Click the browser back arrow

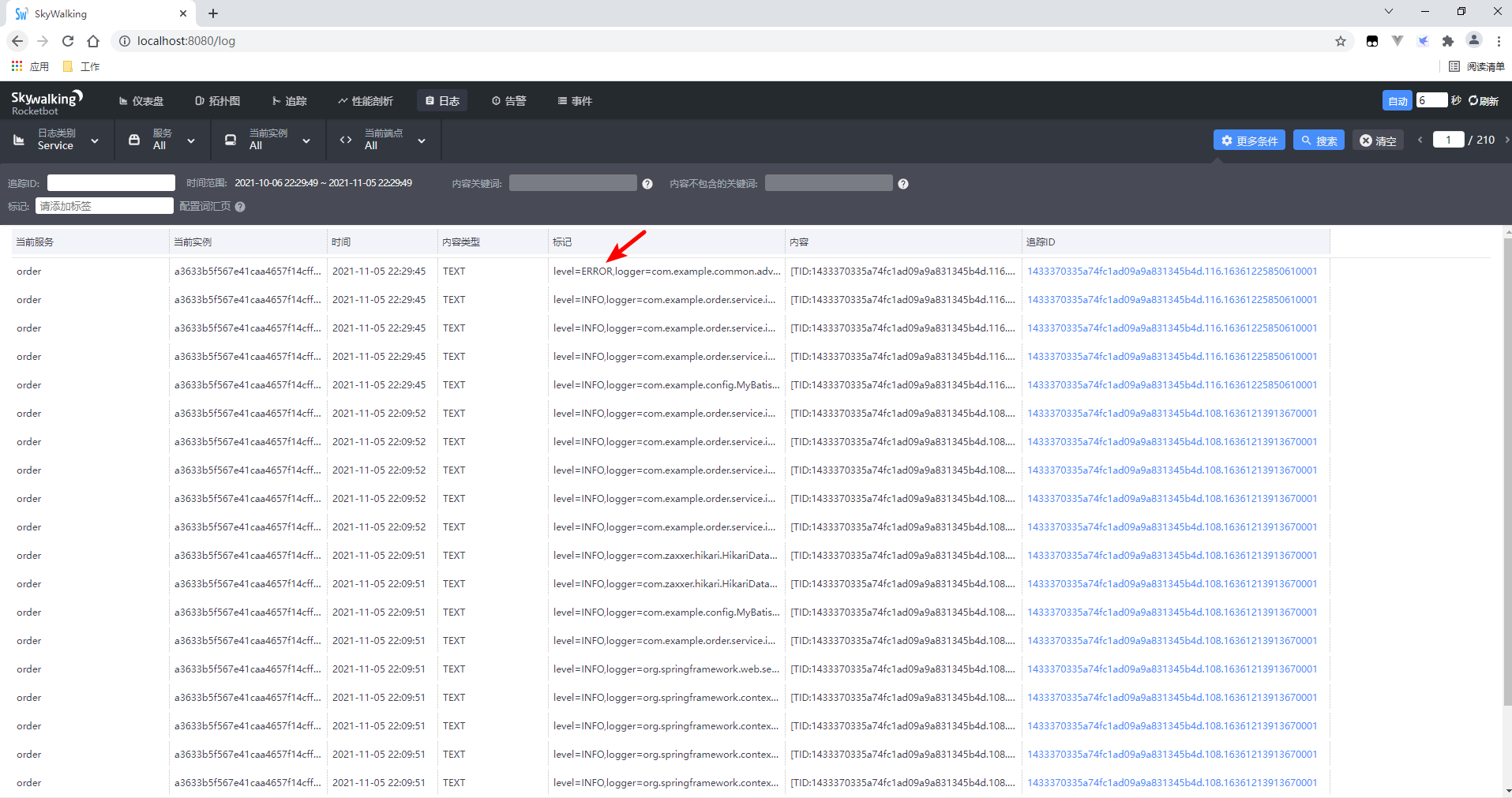[17, 41]
